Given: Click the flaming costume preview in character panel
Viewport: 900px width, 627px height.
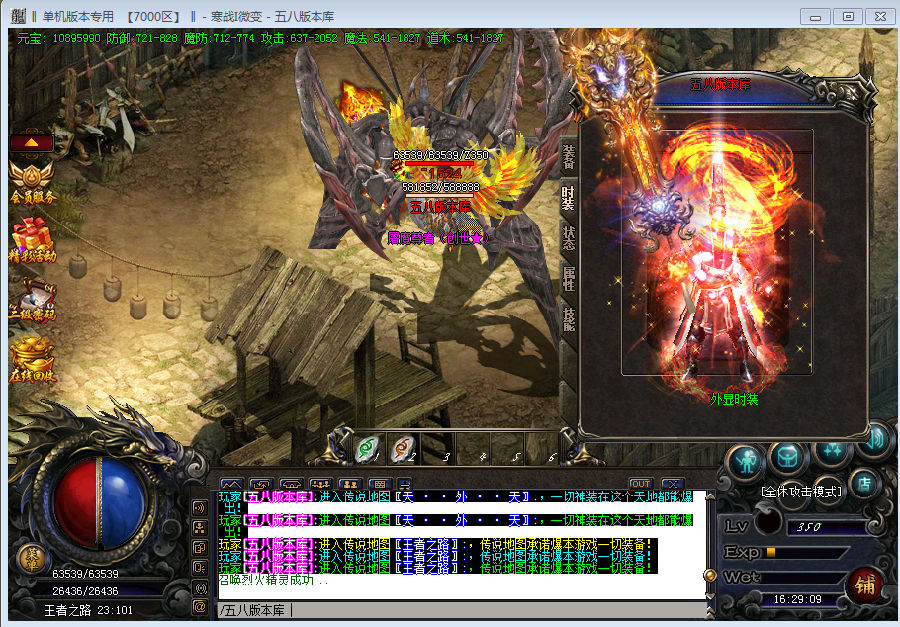Looking at the screenshot, I should tap(717, 253).
